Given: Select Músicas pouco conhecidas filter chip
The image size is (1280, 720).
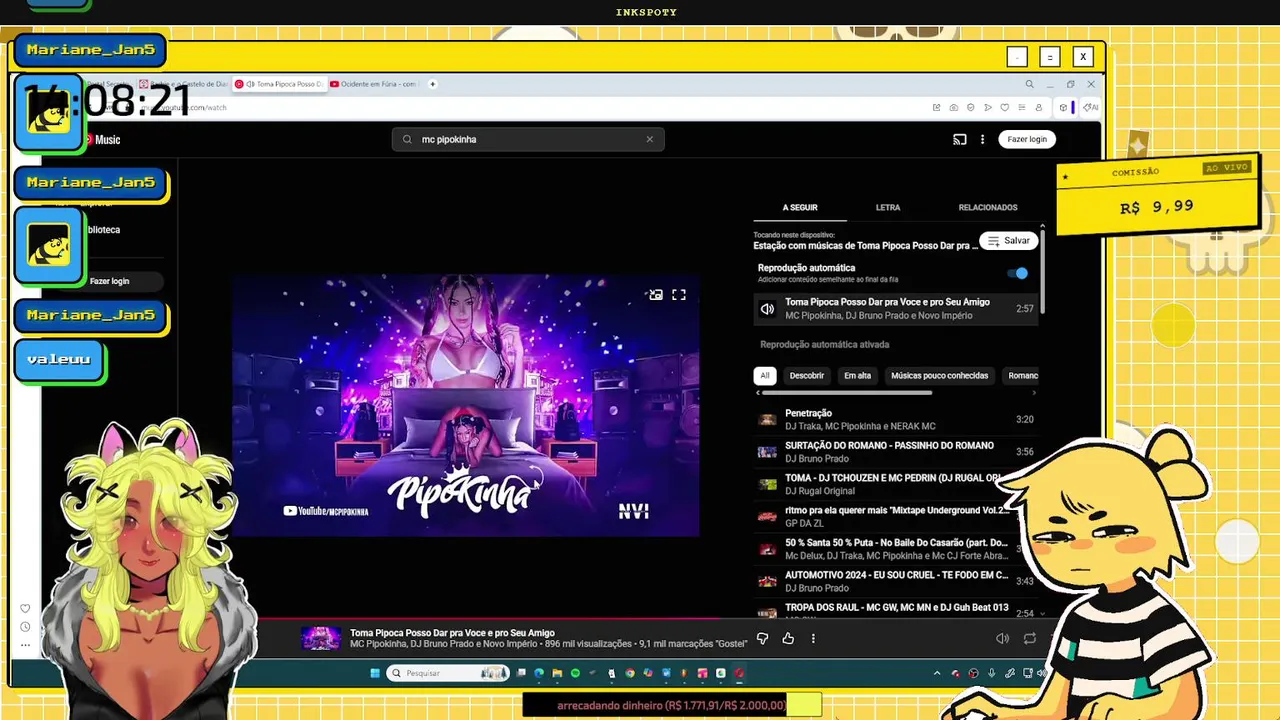Looking at the screenshot, I should tap(940, 376).
